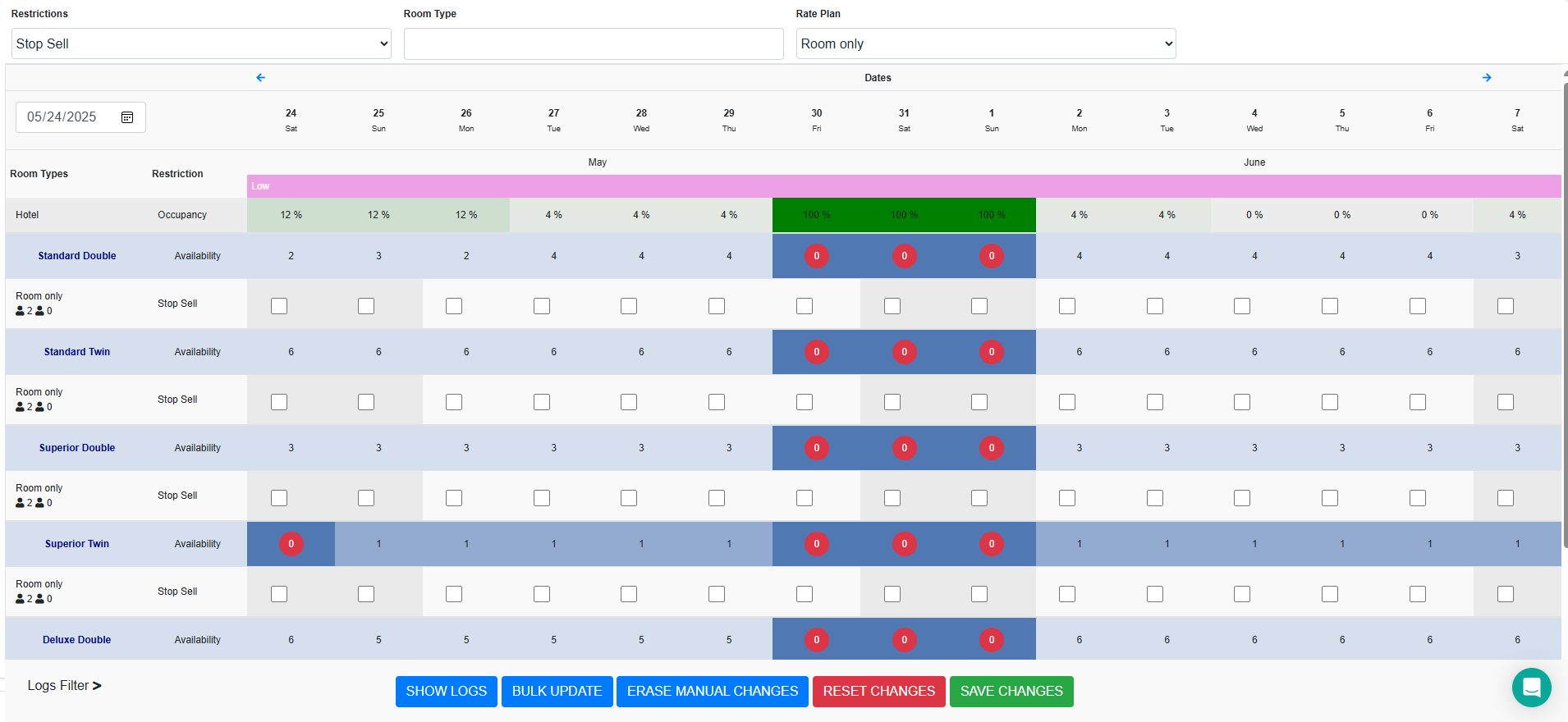Click Superior Twin zero availability badge on 24 Sat
This screenshot has width=1568, height=722.
[291, 544]
